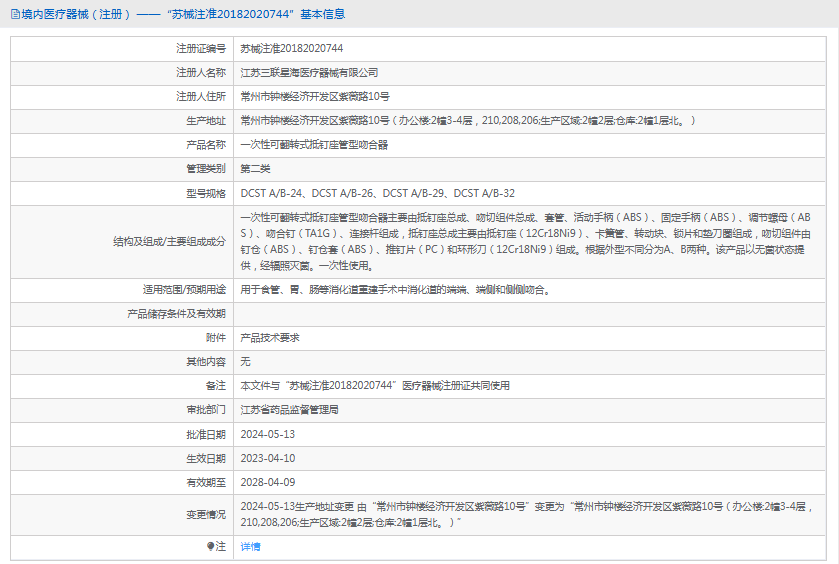Click the 产品名称 label
This screenshot has height=564, width=839.
pyautogui.click(x=206, y=144)
